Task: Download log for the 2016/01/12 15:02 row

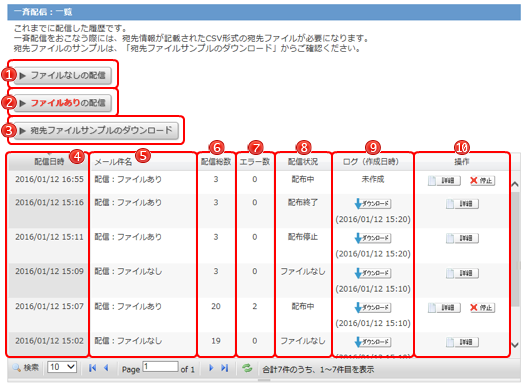Action: [x=373, y=342]
